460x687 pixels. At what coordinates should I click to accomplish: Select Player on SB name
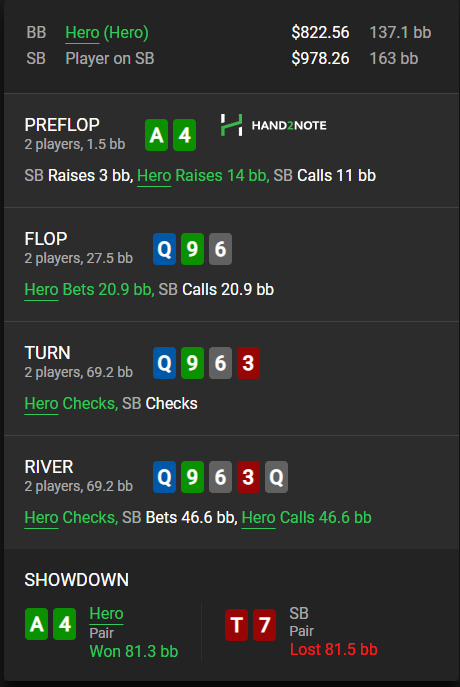(110, 58)
